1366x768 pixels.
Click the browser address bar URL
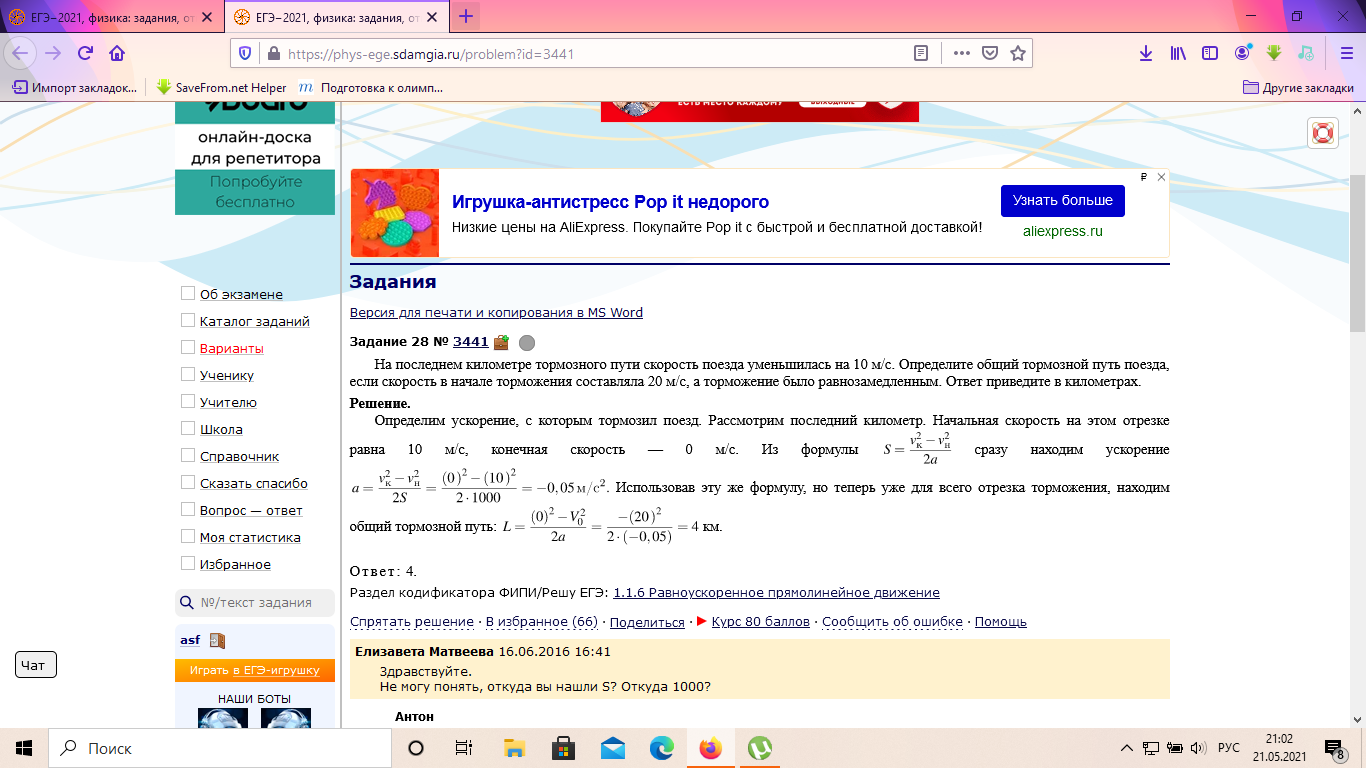point(431,54)
